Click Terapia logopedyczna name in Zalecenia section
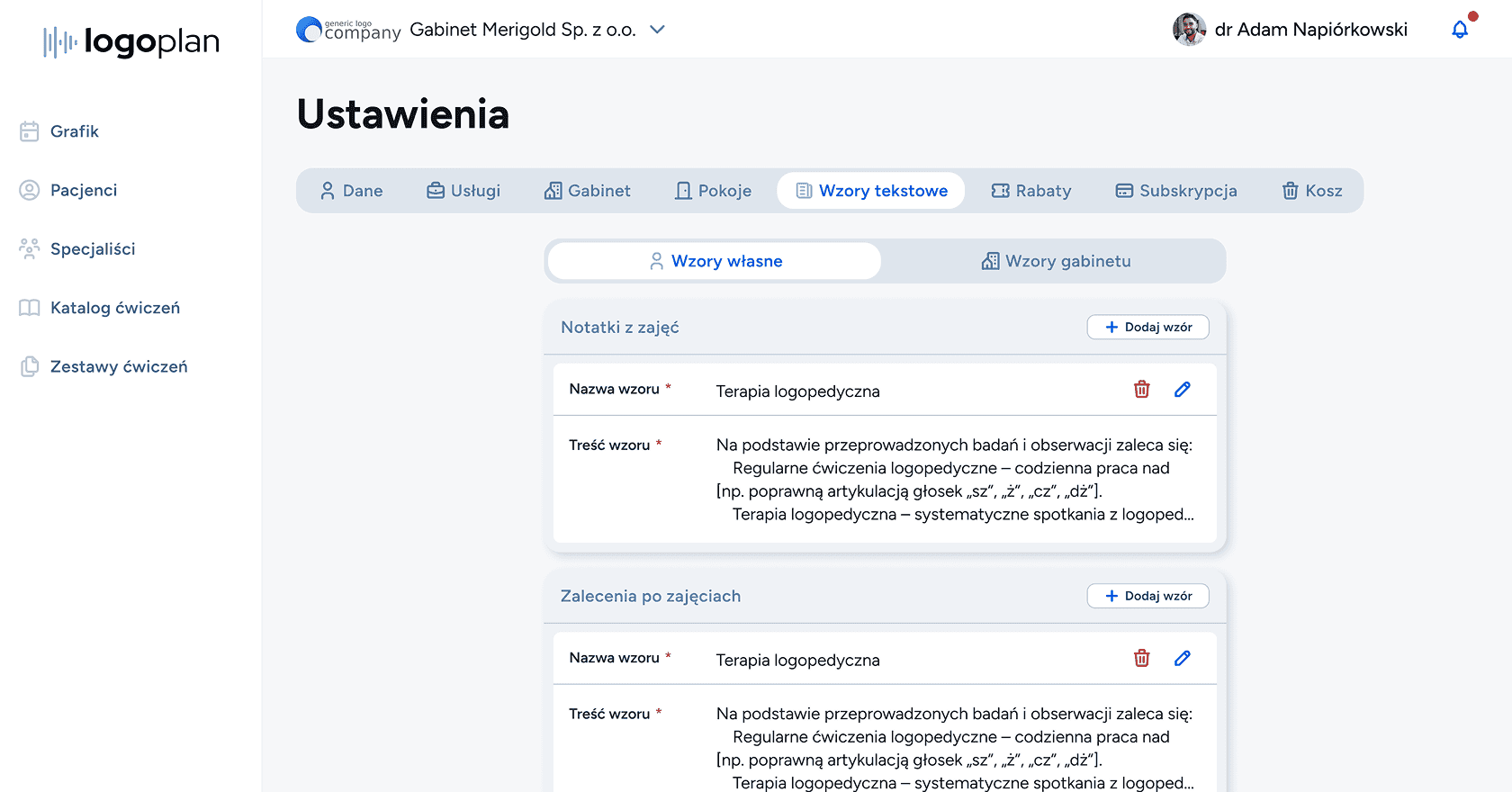 798,661
